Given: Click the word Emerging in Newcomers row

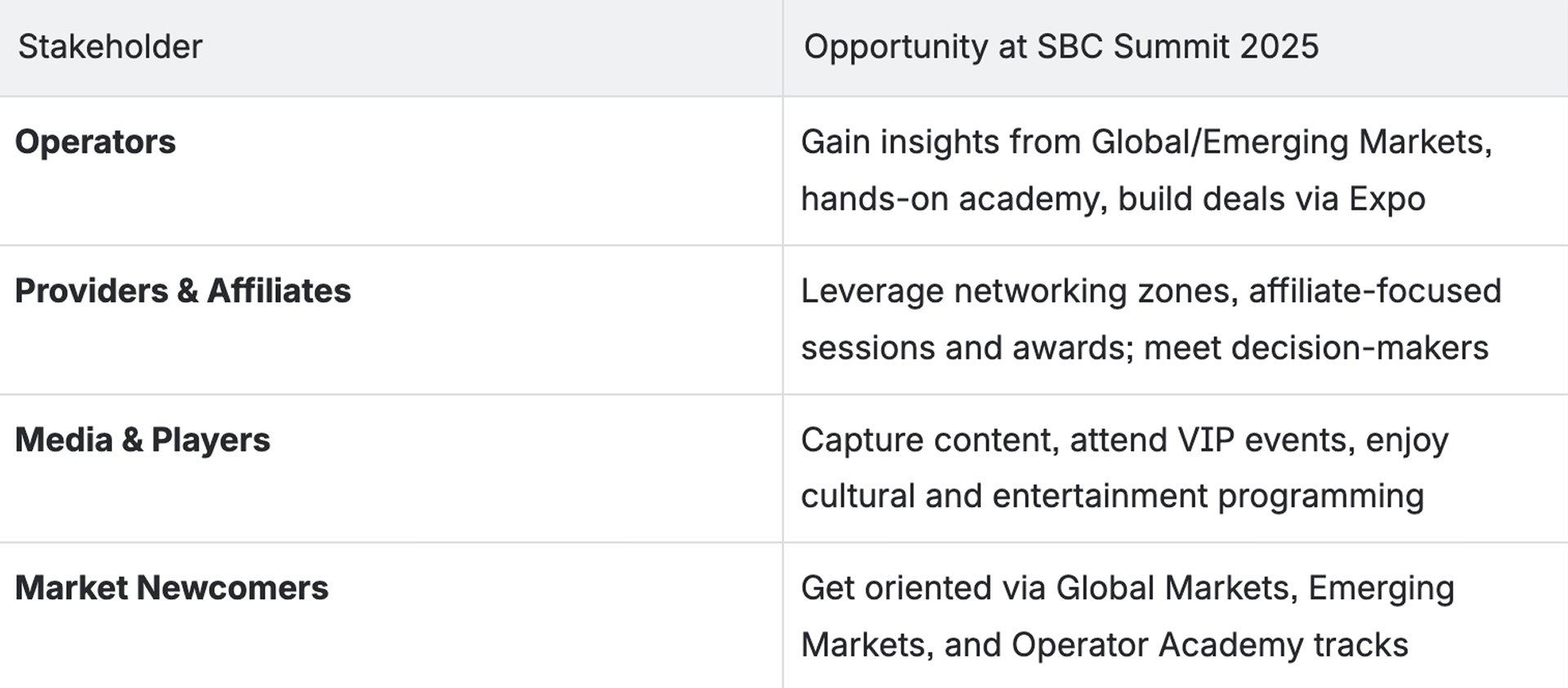Looking at the screenshot, I should coord(1380,588).
